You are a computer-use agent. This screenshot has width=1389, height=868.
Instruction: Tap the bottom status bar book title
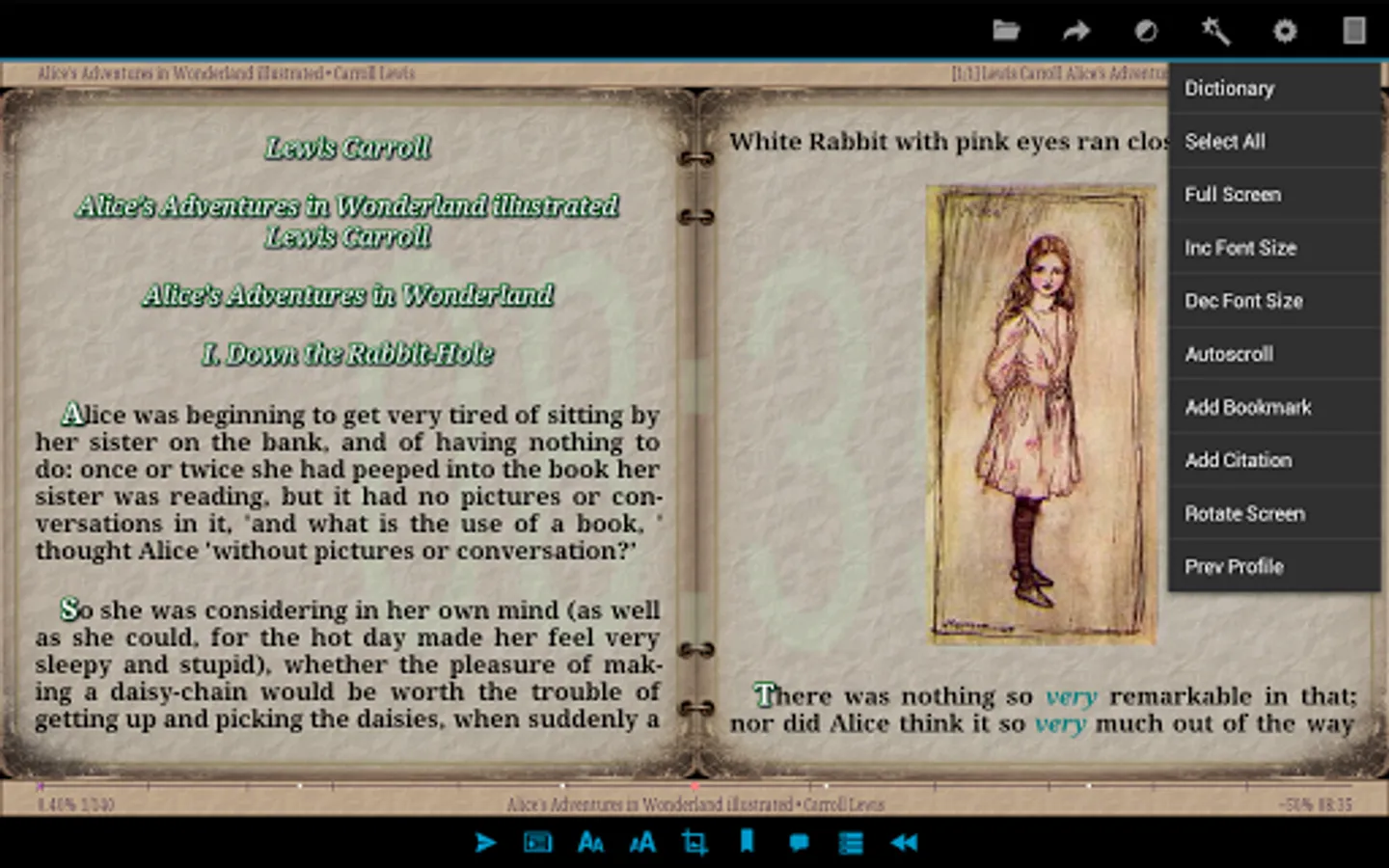(x=695, y=804)
